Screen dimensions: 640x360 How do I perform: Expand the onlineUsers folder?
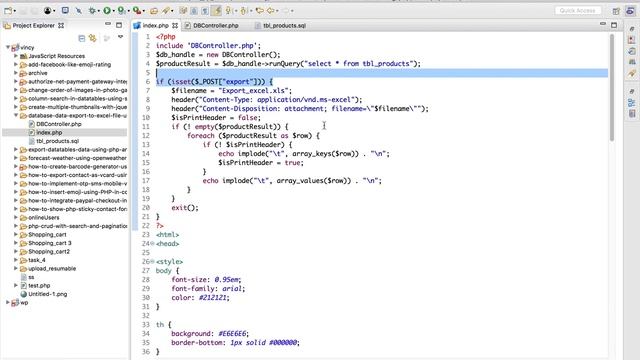16,218
